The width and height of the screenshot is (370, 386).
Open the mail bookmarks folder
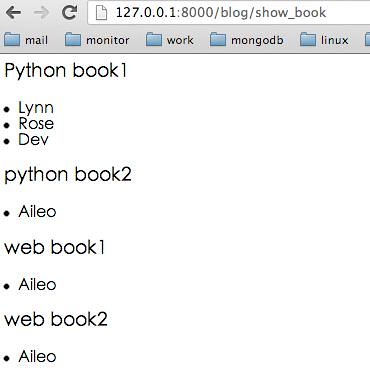click(26, 40)
